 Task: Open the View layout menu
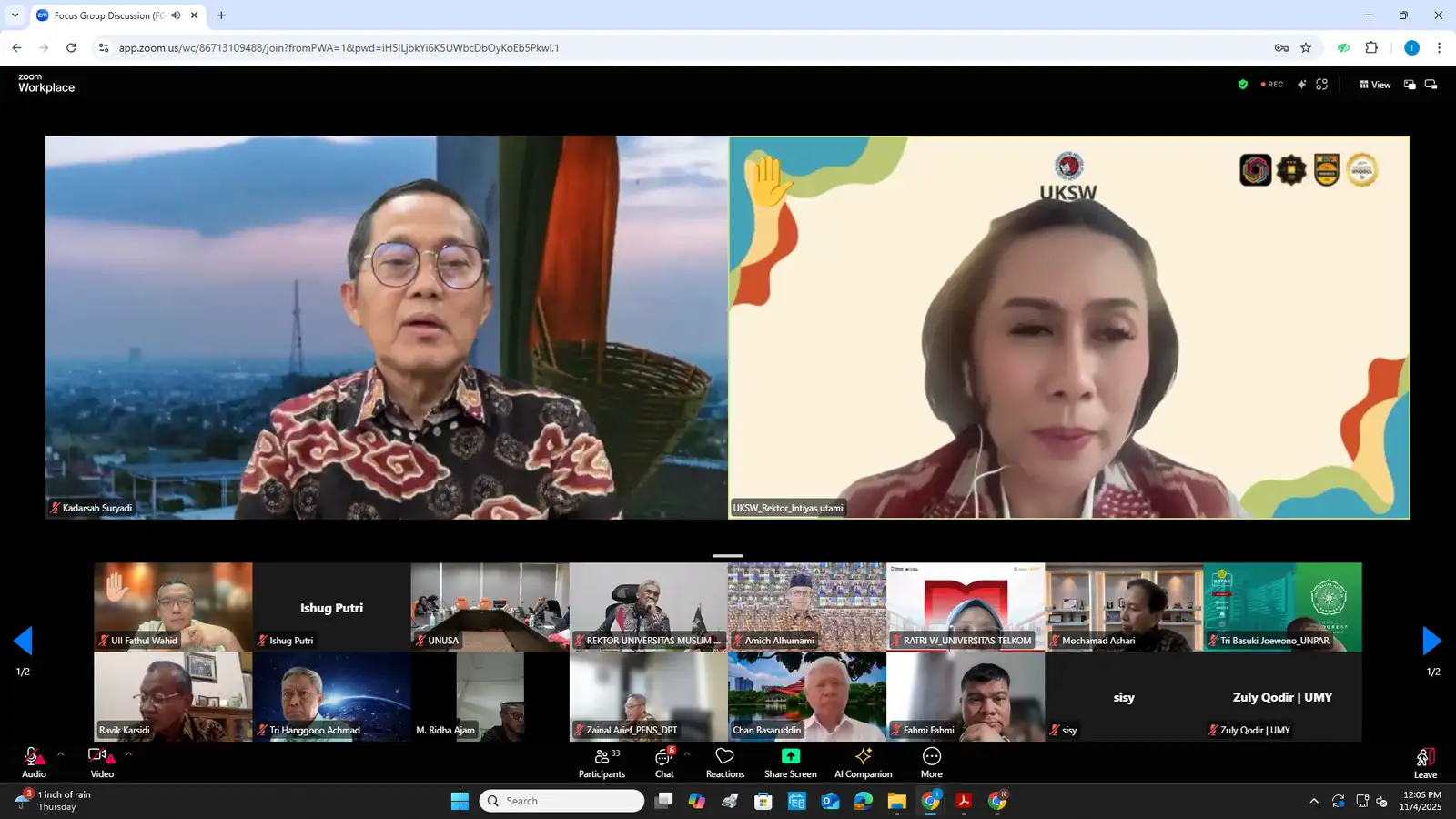pos(1375,84)
